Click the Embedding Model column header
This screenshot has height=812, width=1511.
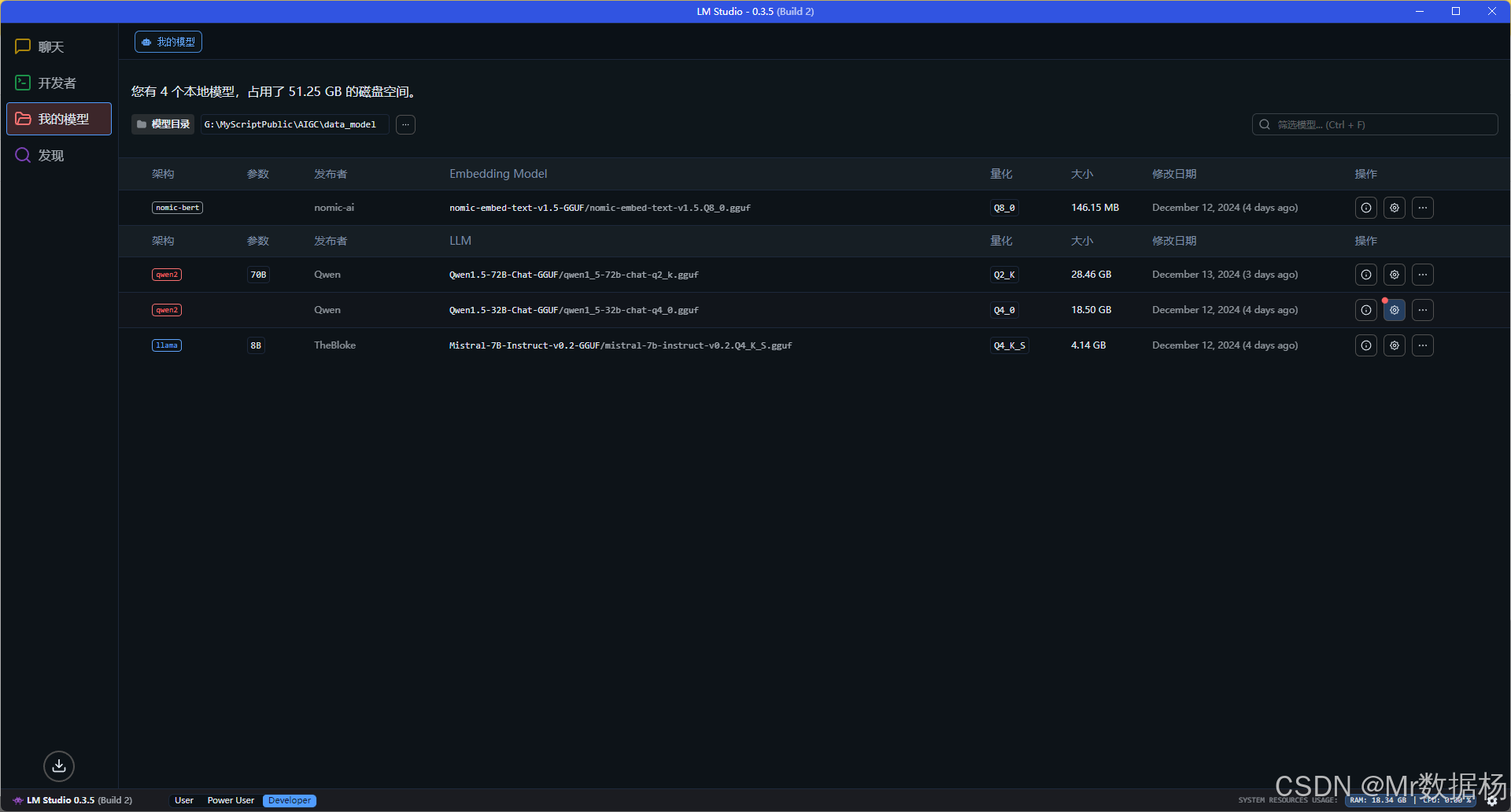click(x=498, y=174)
